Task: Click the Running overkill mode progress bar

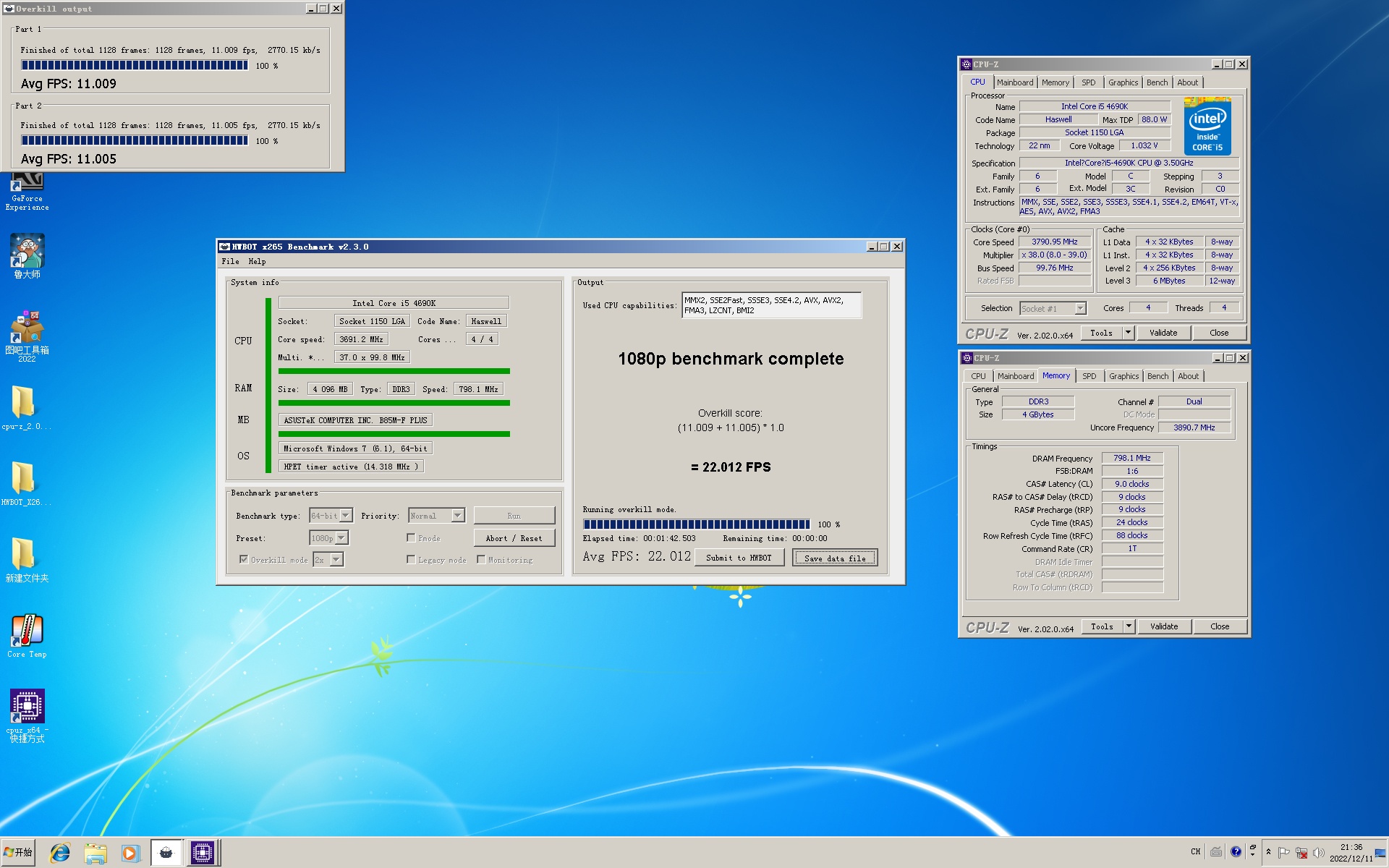Action: tap(697, 524)
